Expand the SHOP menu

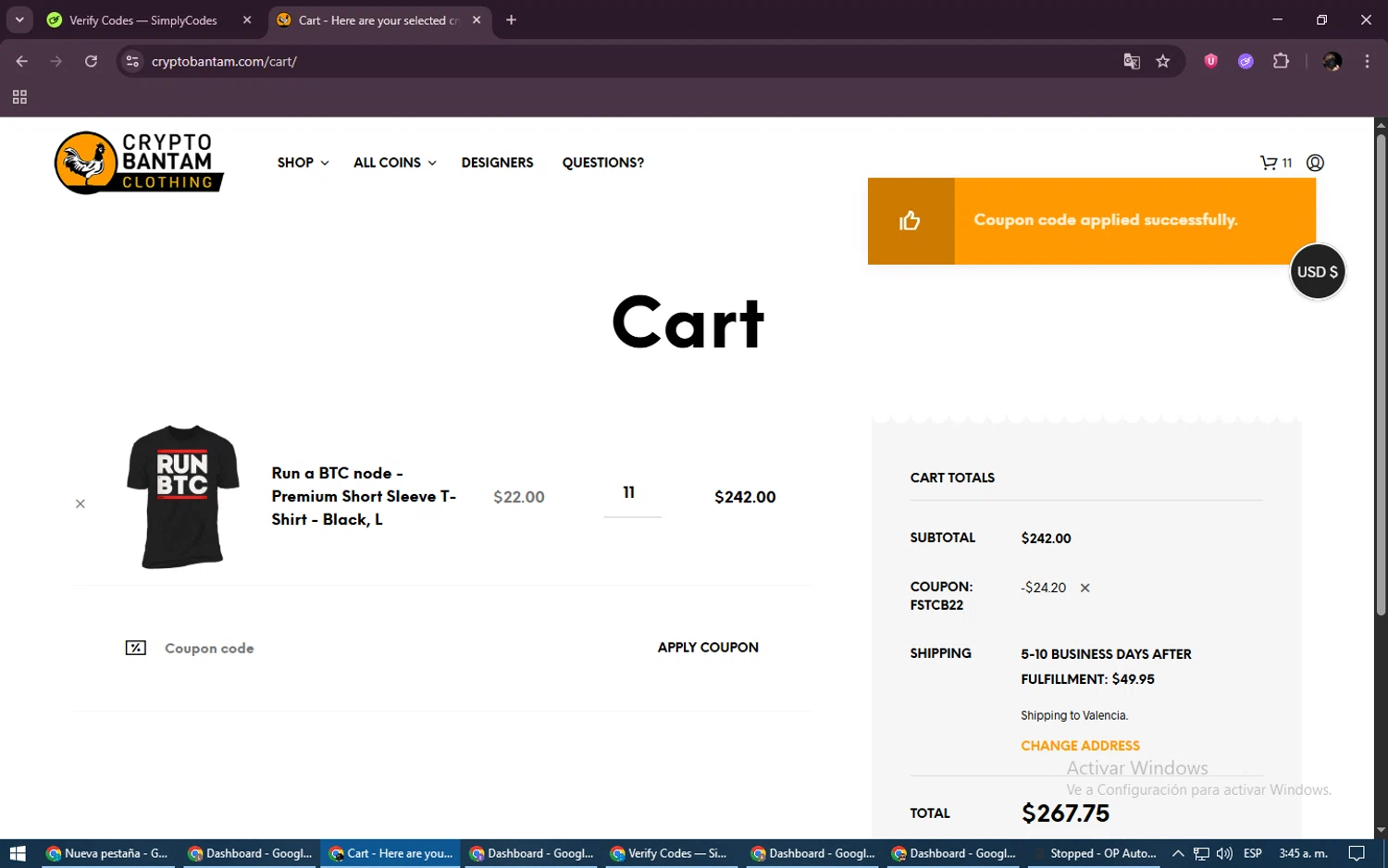point(303,163)
